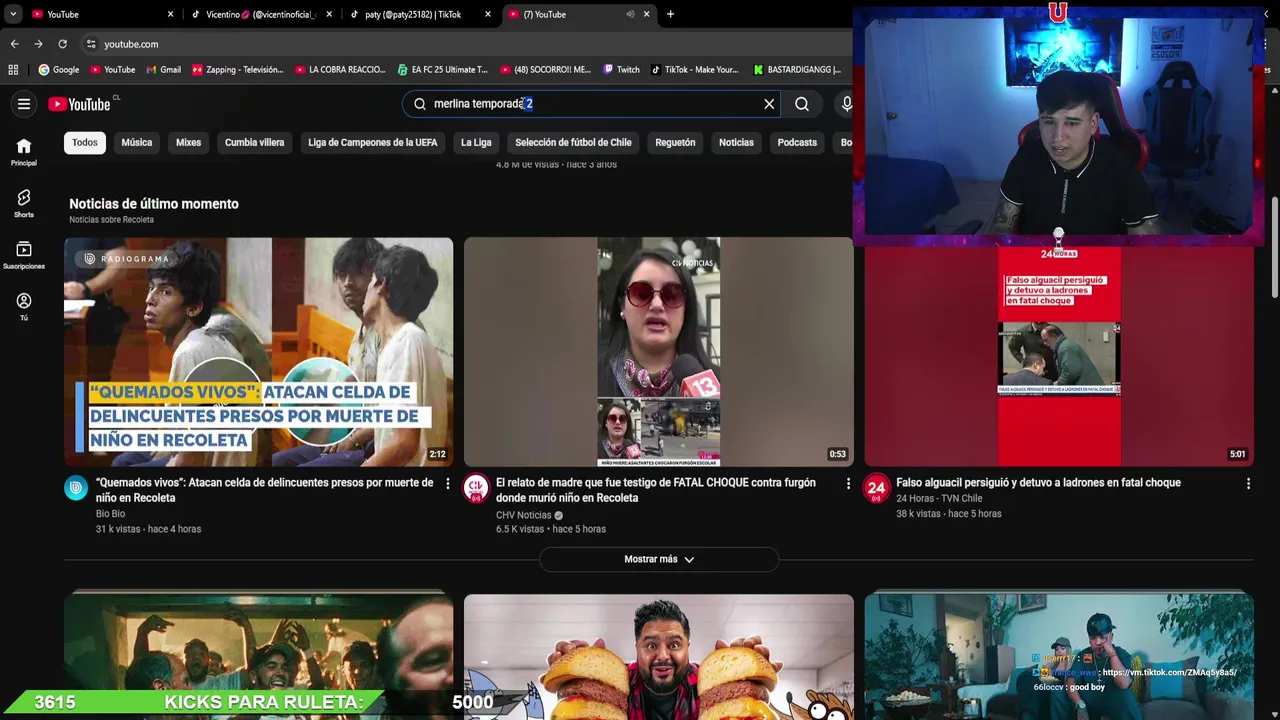Open options menu for Quemados vivos video
Screen dimensions: 1280x720
coord(447,484)
